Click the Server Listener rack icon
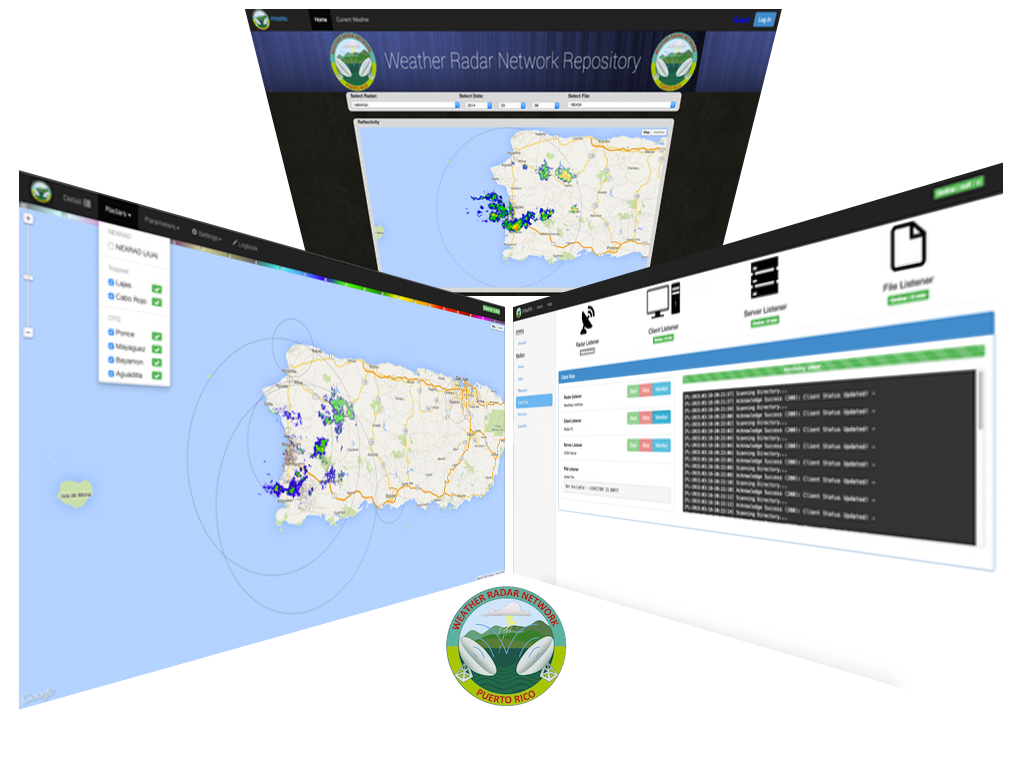1024x768 pixels. pyautogui.click(x=765, y=278)
